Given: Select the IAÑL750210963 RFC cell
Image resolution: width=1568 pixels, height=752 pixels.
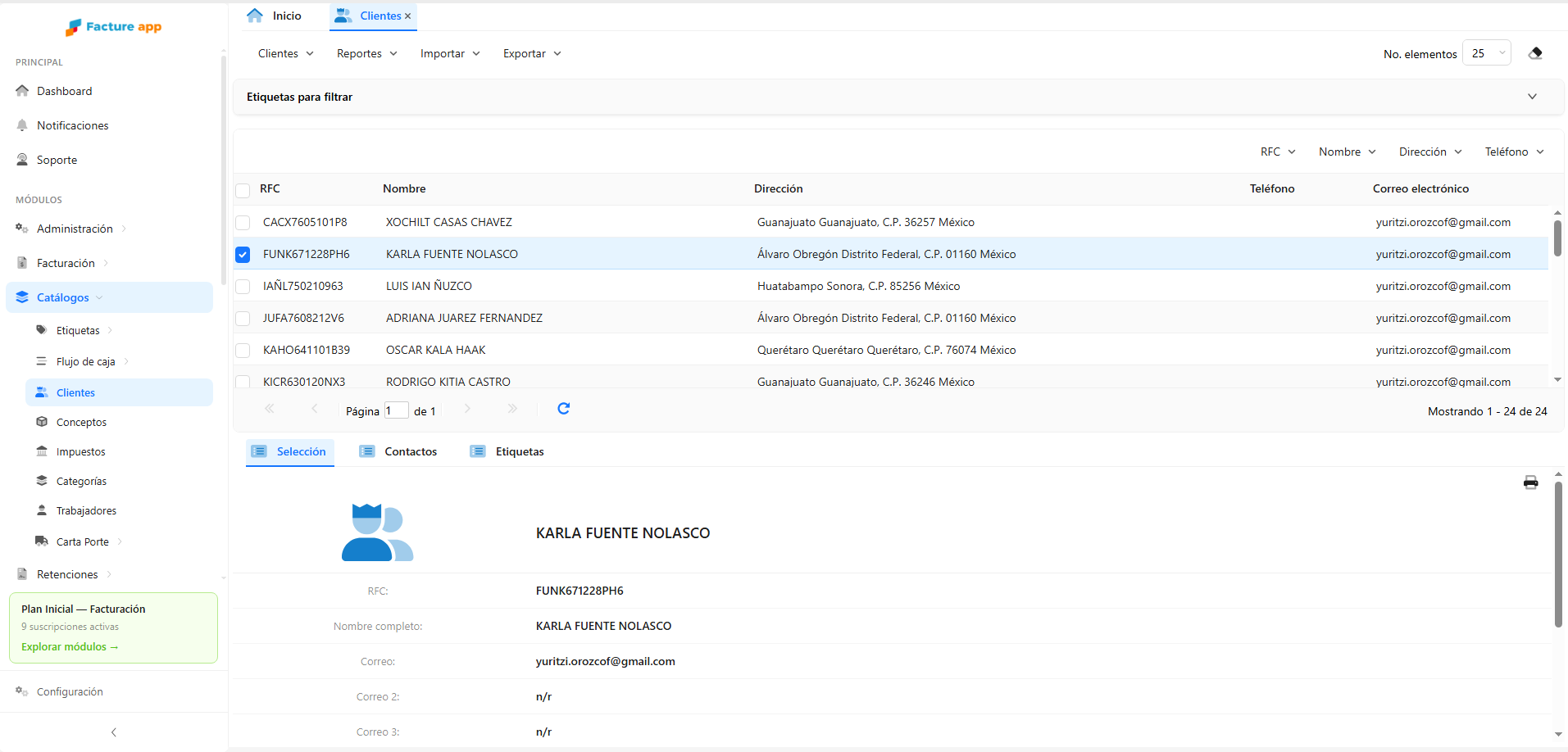Looking at the screenshot, I should [303, 286].
